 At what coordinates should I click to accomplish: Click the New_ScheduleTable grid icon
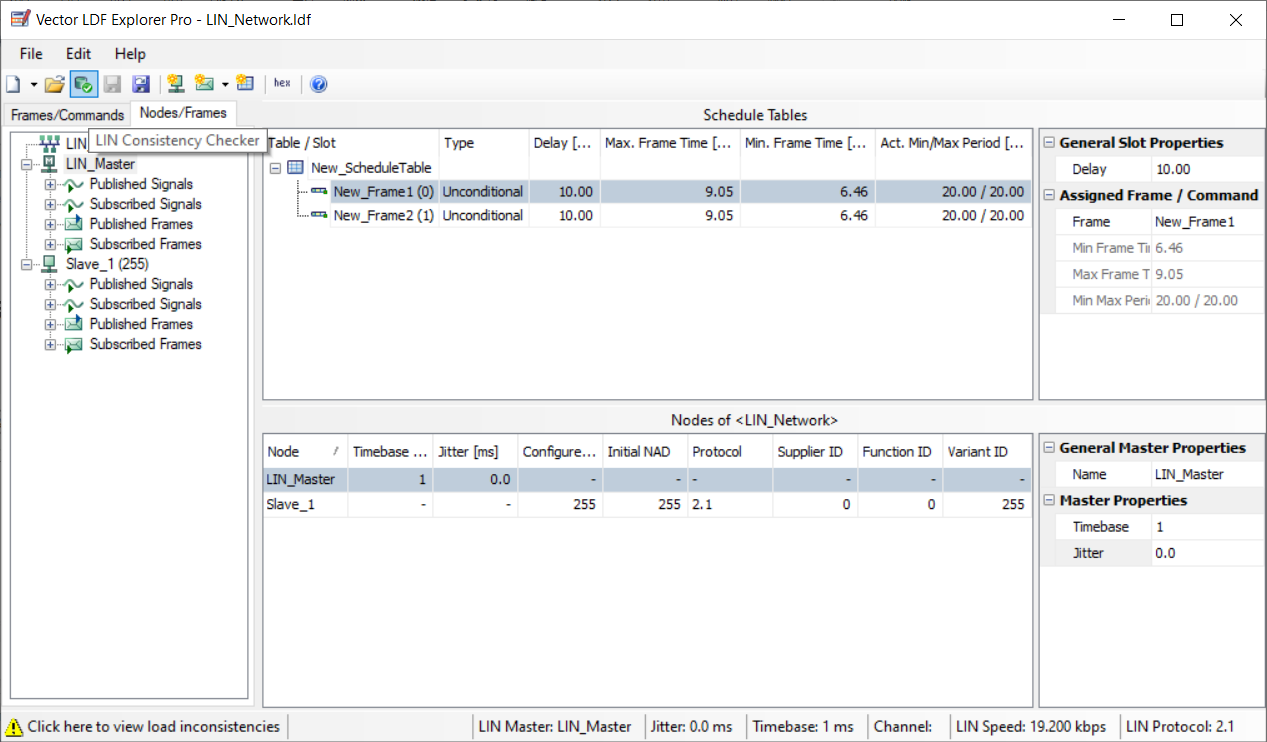pos(295,168)
